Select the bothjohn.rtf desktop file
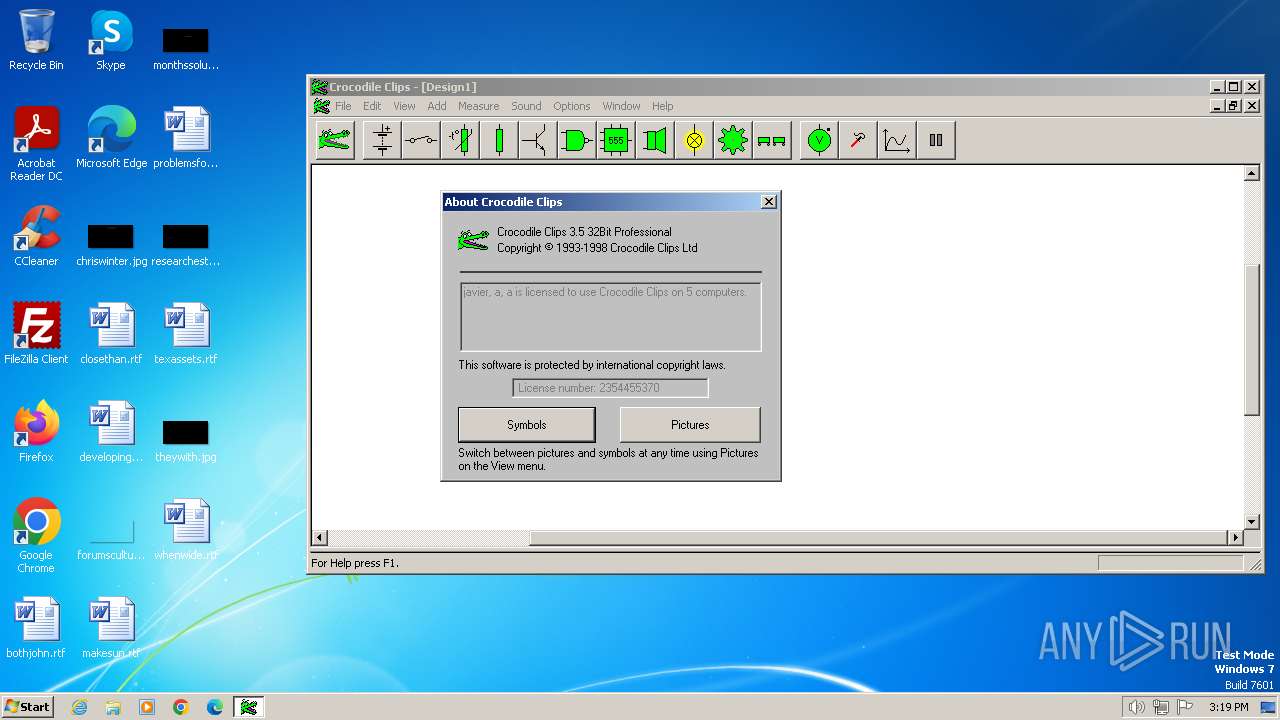The width and height of the screenshot is (1280, 720). point(36,628)
